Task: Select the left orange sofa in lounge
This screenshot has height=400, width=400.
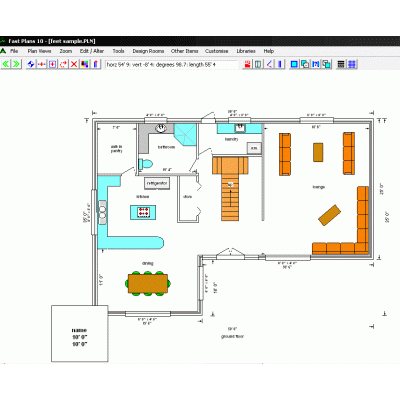Action: [285, 154]
